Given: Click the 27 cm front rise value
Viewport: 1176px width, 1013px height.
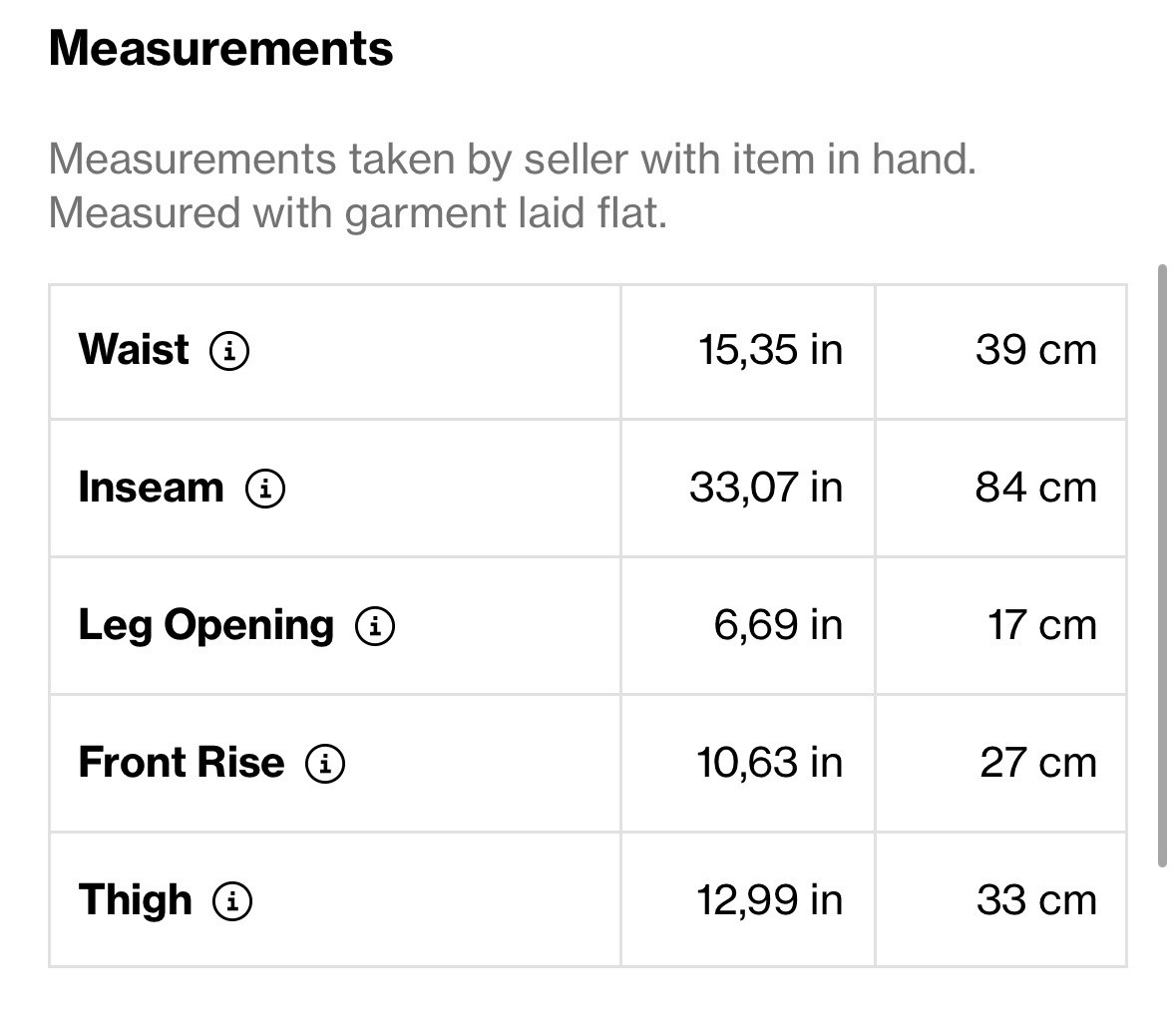Looking at the screenshot, I should [x=1038, y=764].
